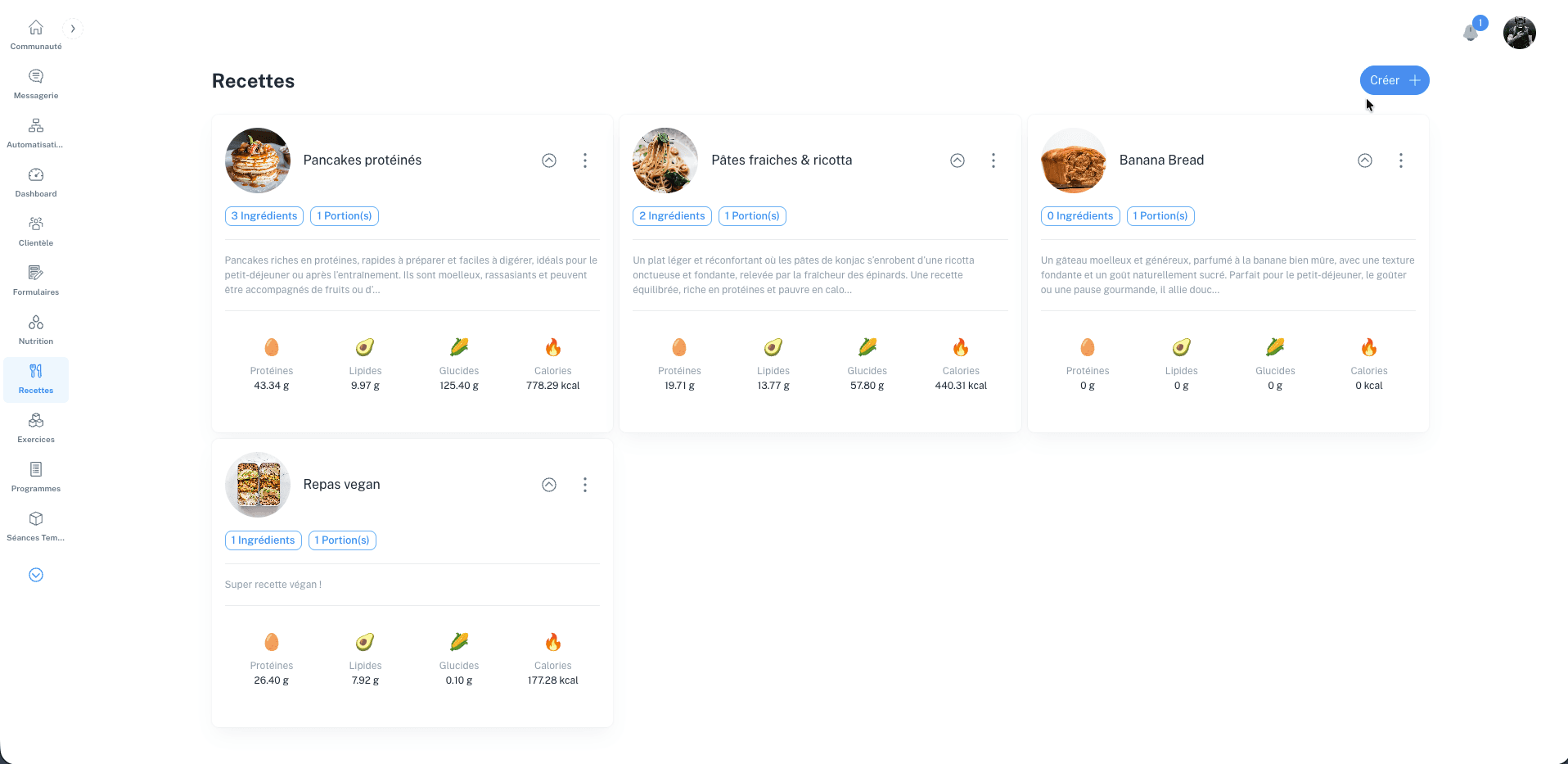Open the user profile avatar menu
Image resolution: width=1568 pixels, height=764 pixels.
click(1519, 33)
